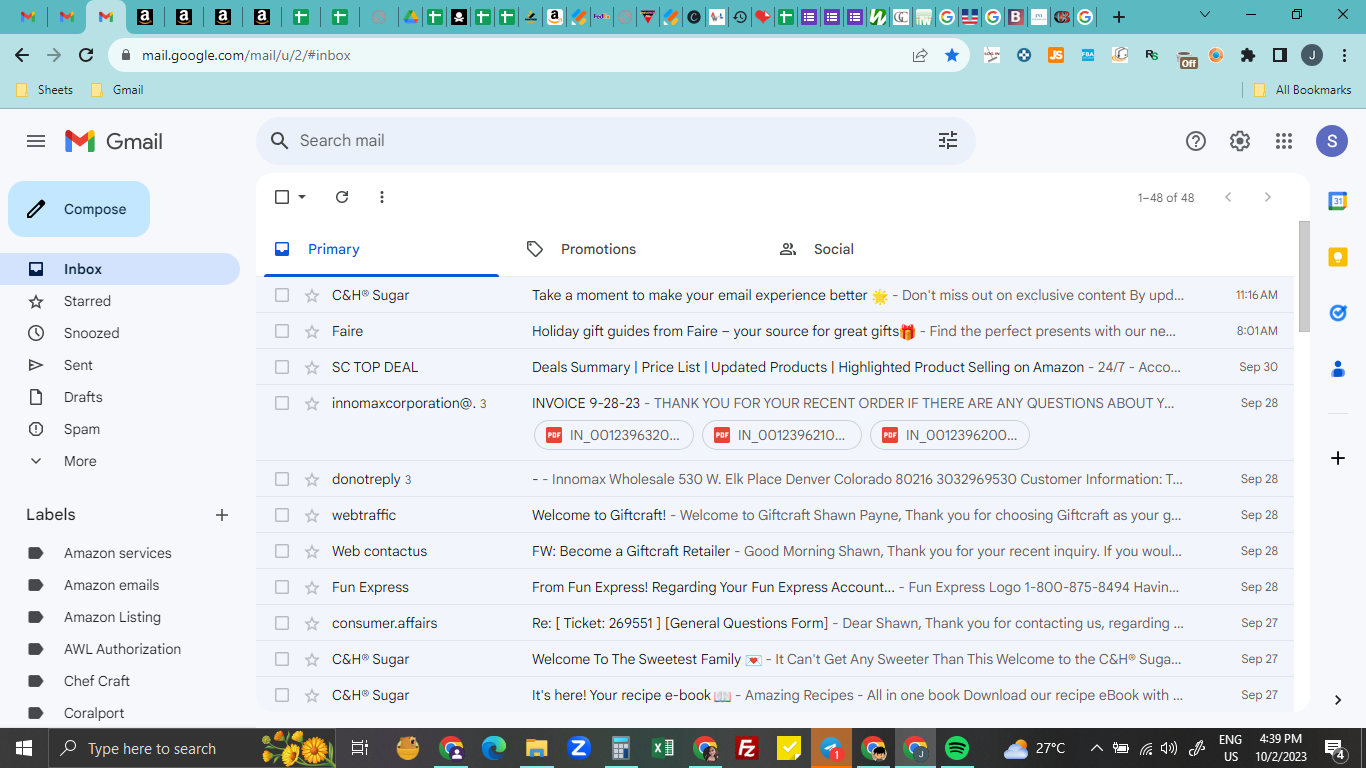Open the Amazon services label
The image size is (1366, 768).
(120, 553)
